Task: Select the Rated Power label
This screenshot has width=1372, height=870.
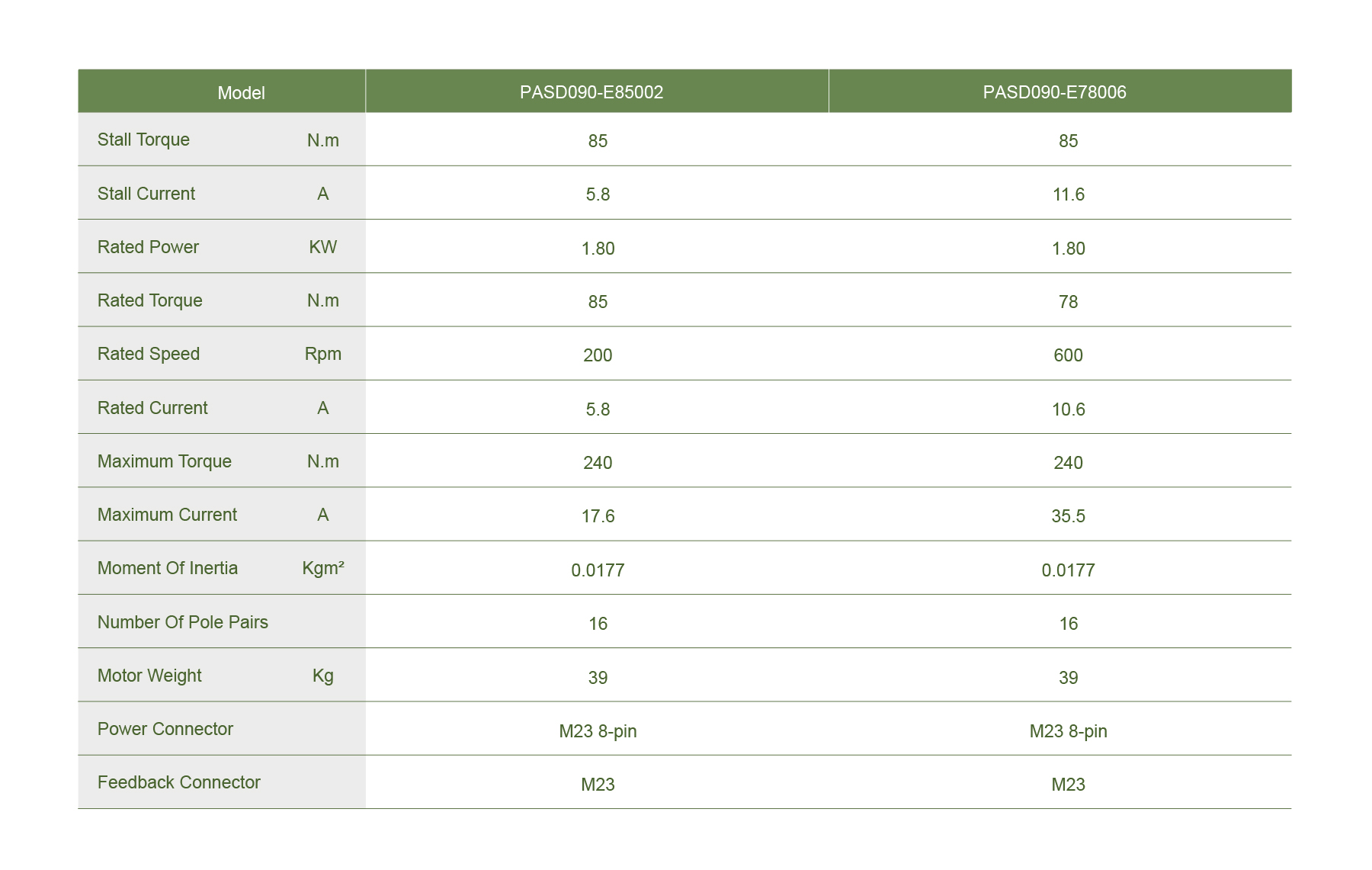Action: [148, 247]
